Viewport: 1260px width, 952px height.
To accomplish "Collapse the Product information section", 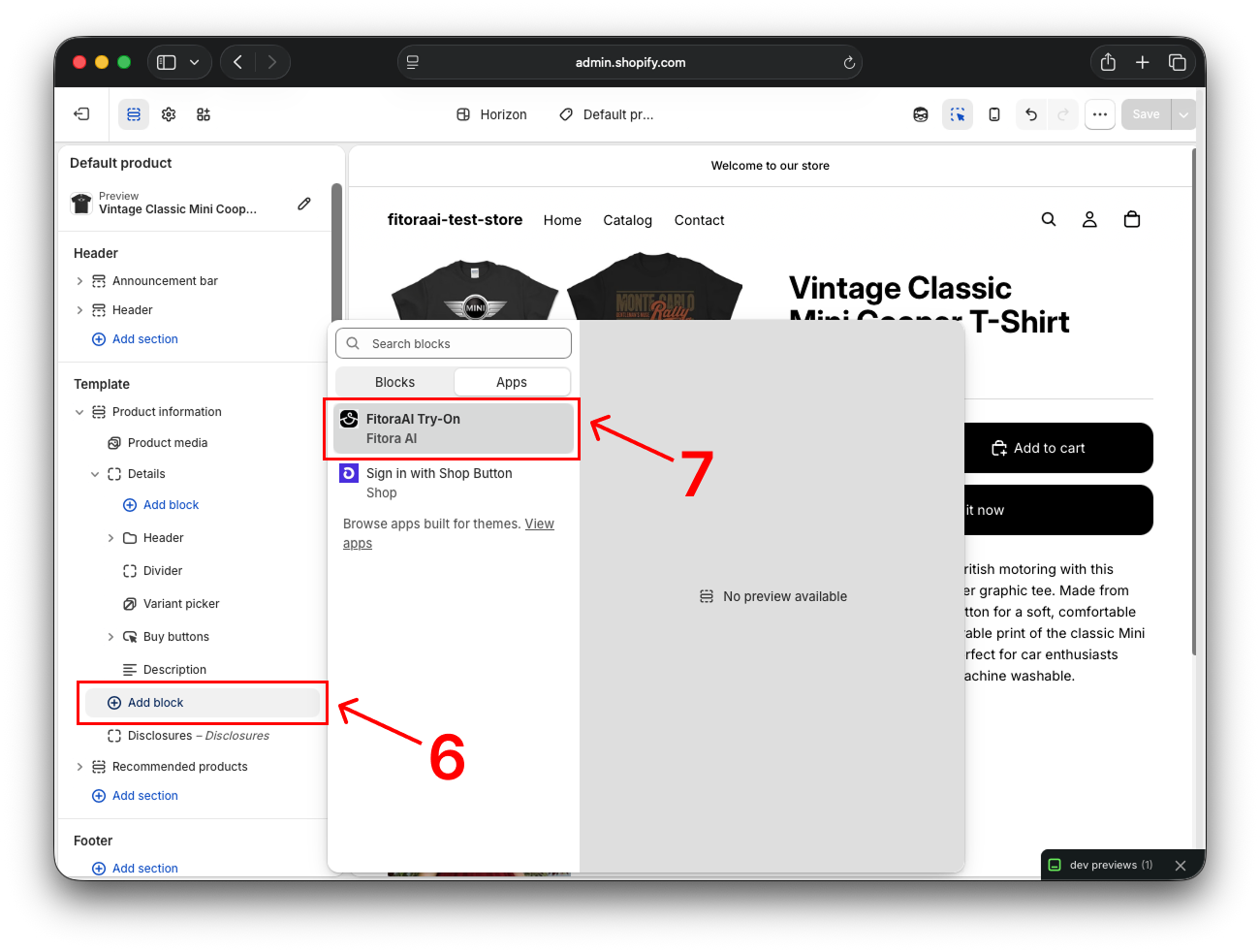I will tap(79, 412).
